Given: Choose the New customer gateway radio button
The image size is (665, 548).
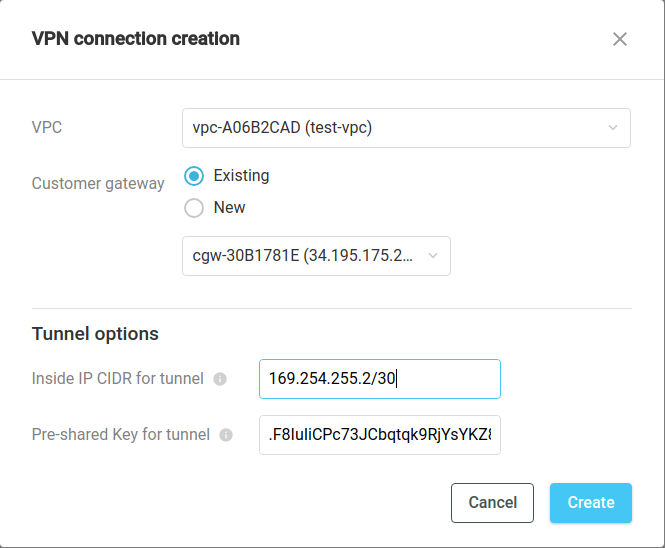Looking at the screenshot, I should point(194,208).
